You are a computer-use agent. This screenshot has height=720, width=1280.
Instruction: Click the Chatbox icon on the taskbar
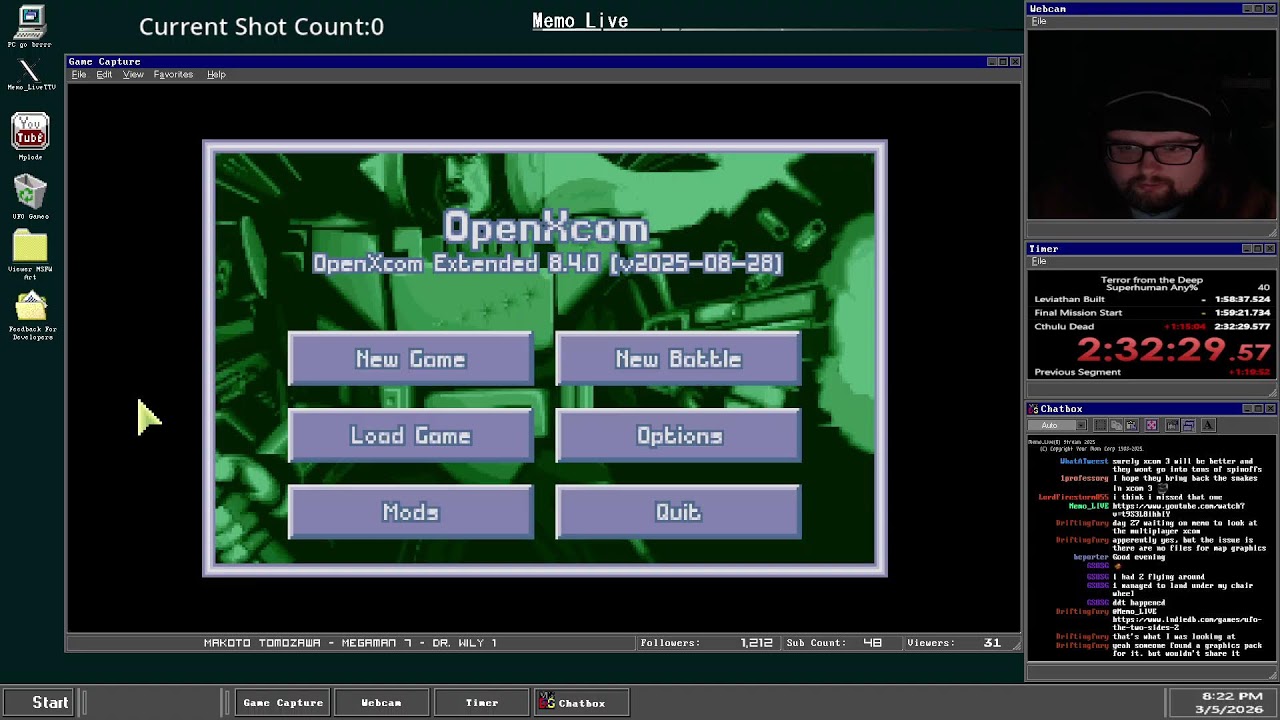click(x=546, y=702)
